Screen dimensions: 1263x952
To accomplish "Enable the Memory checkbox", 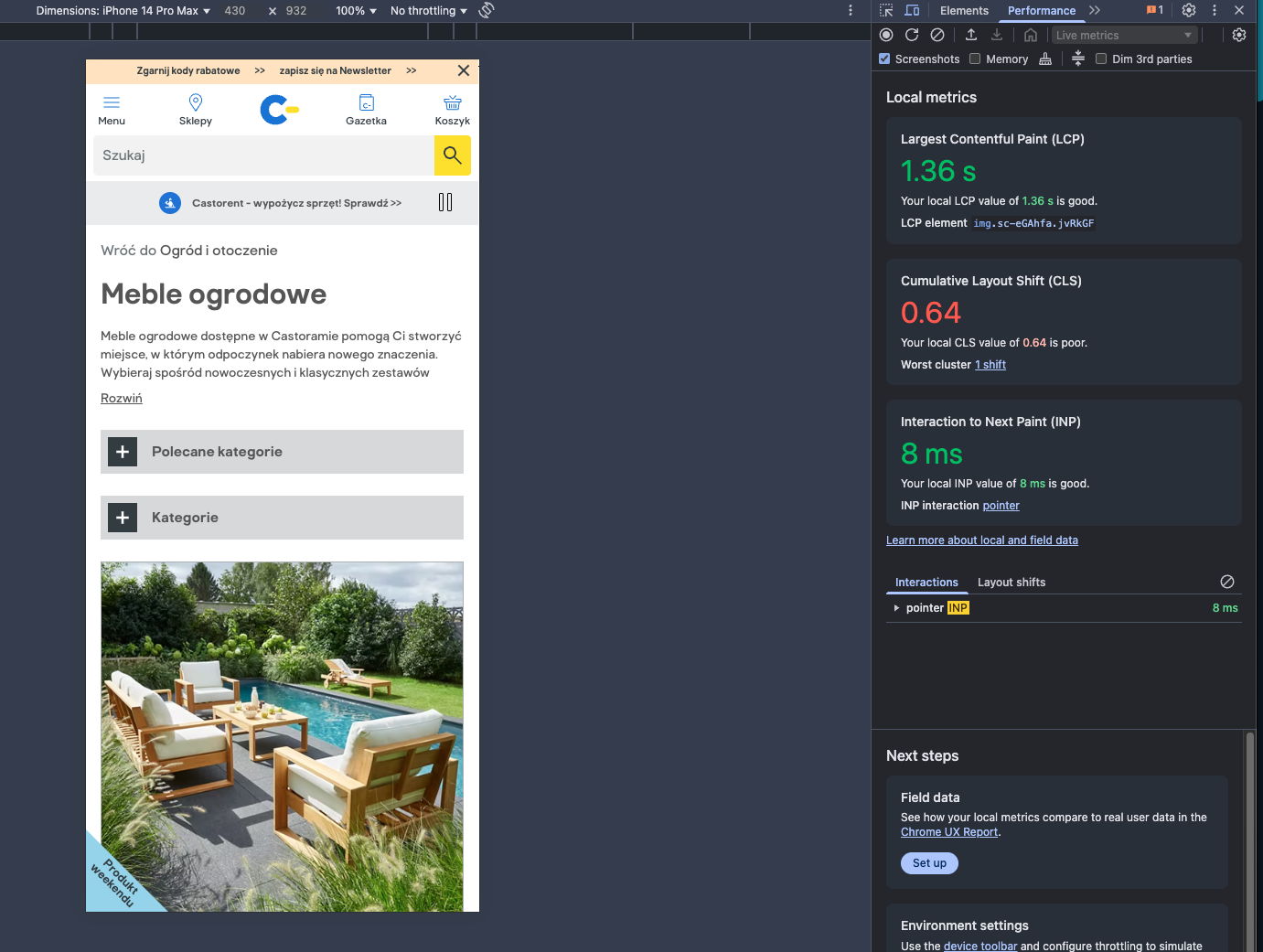I will [x=974, y=58].
